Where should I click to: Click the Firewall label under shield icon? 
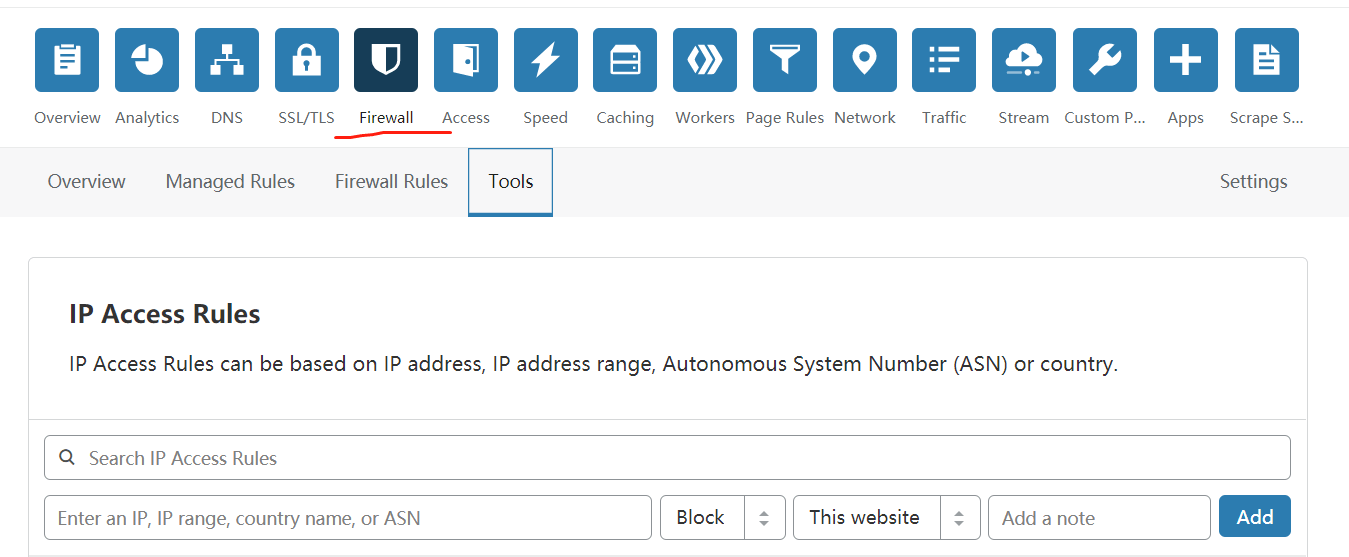coord(386,118)
